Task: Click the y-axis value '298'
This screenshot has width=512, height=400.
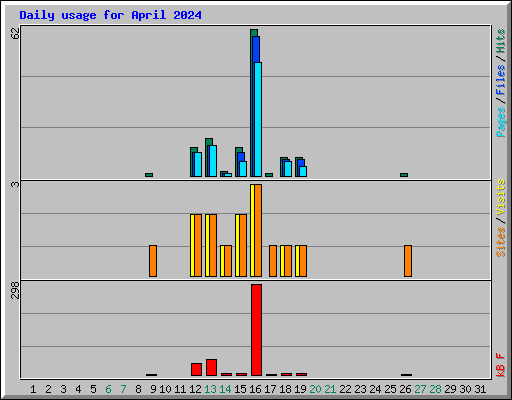Action: [16, 290]
